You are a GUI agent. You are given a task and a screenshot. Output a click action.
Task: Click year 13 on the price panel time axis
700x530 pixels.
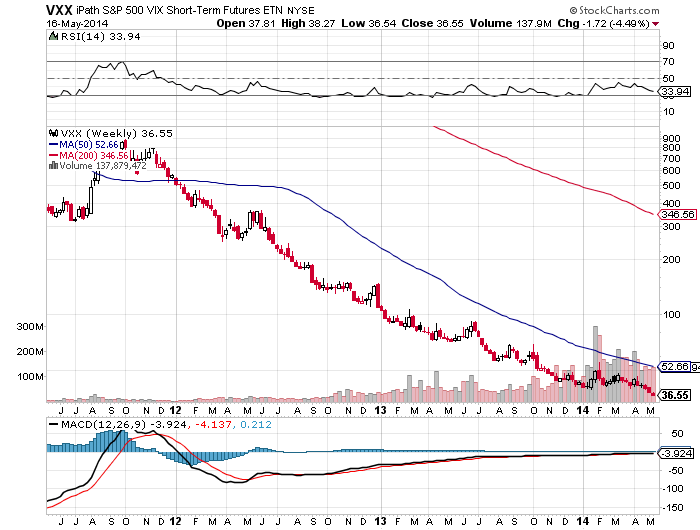[x=380, y=410]
